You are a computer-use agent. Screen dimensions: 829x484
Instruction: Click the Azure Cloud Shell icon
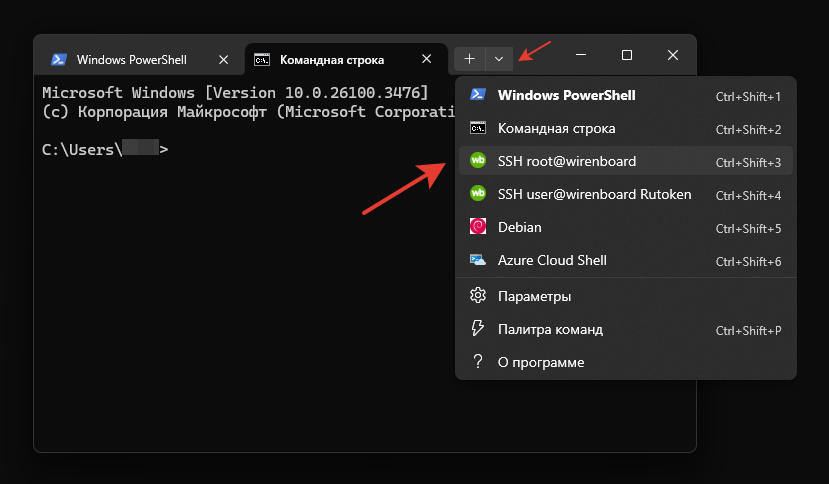coord(478,260)
